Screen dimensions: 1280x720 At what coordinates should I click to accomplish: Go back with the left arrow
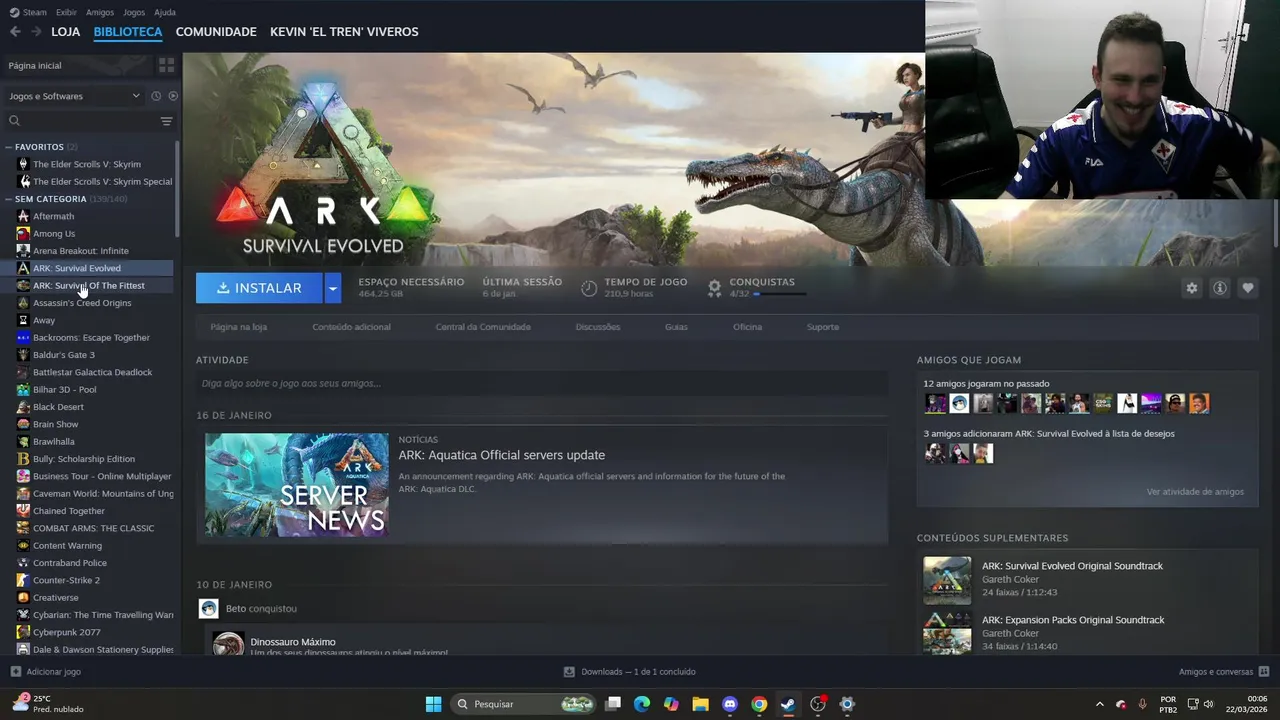tap(15, 32)
